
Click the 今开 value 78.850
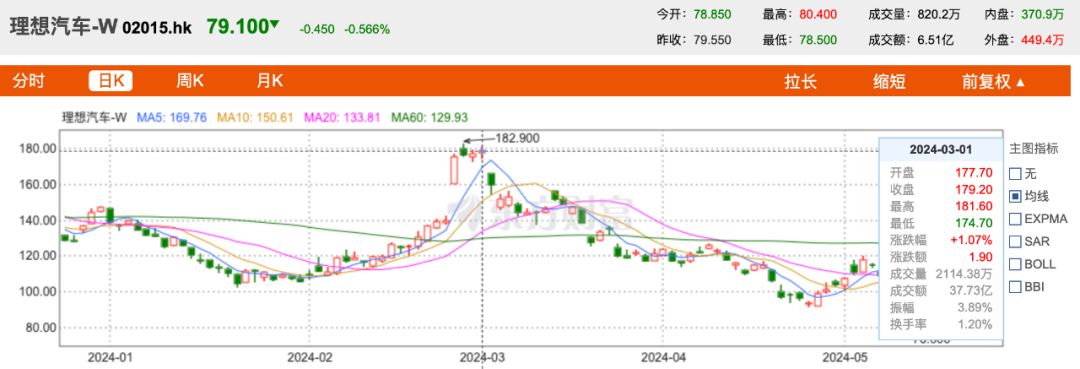(x=712, y=14)
